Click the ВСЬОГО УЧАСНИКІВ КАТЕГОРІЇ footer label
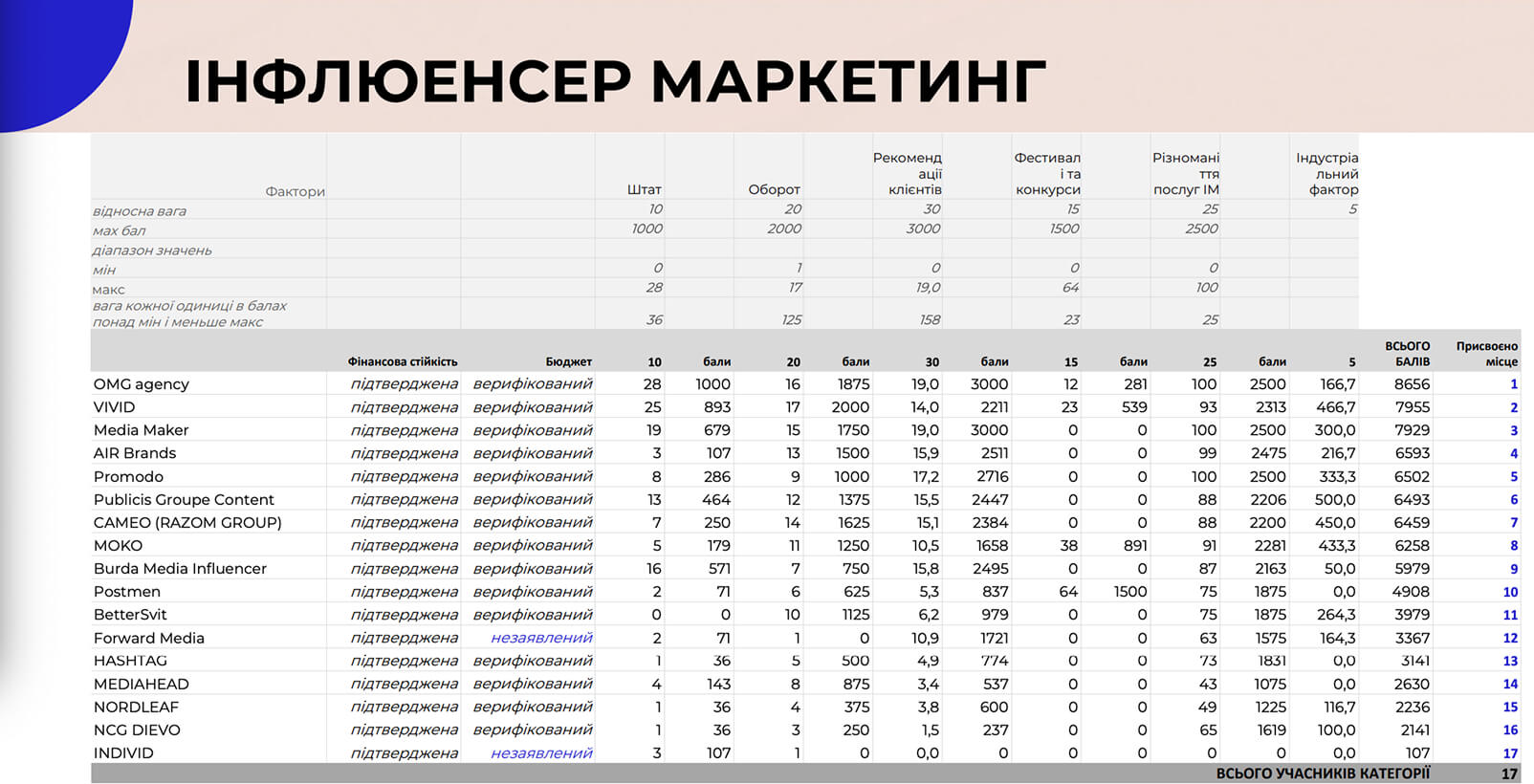Viewport: 1534px width, 784px height. pyautogui.click(x=1323, y=773)
